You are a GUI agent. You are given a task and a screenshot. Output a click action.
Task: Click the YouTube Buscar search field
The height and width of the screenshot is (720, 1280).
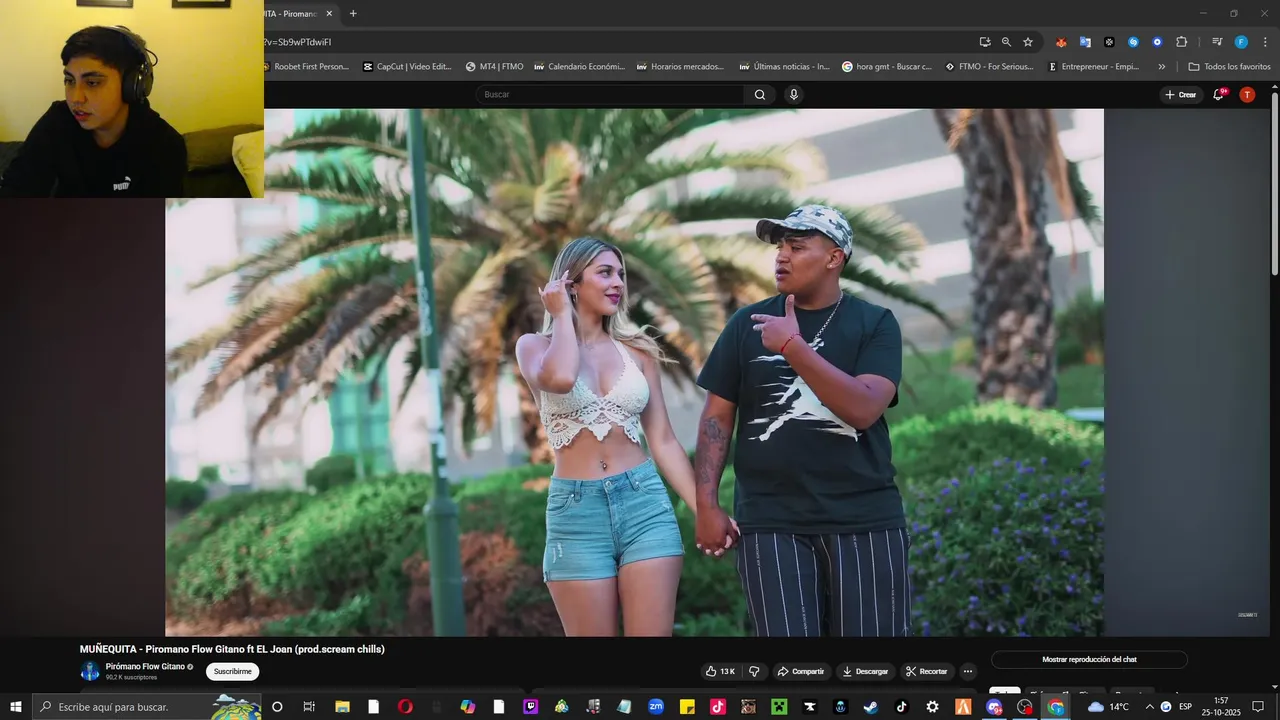coord(610,95)
